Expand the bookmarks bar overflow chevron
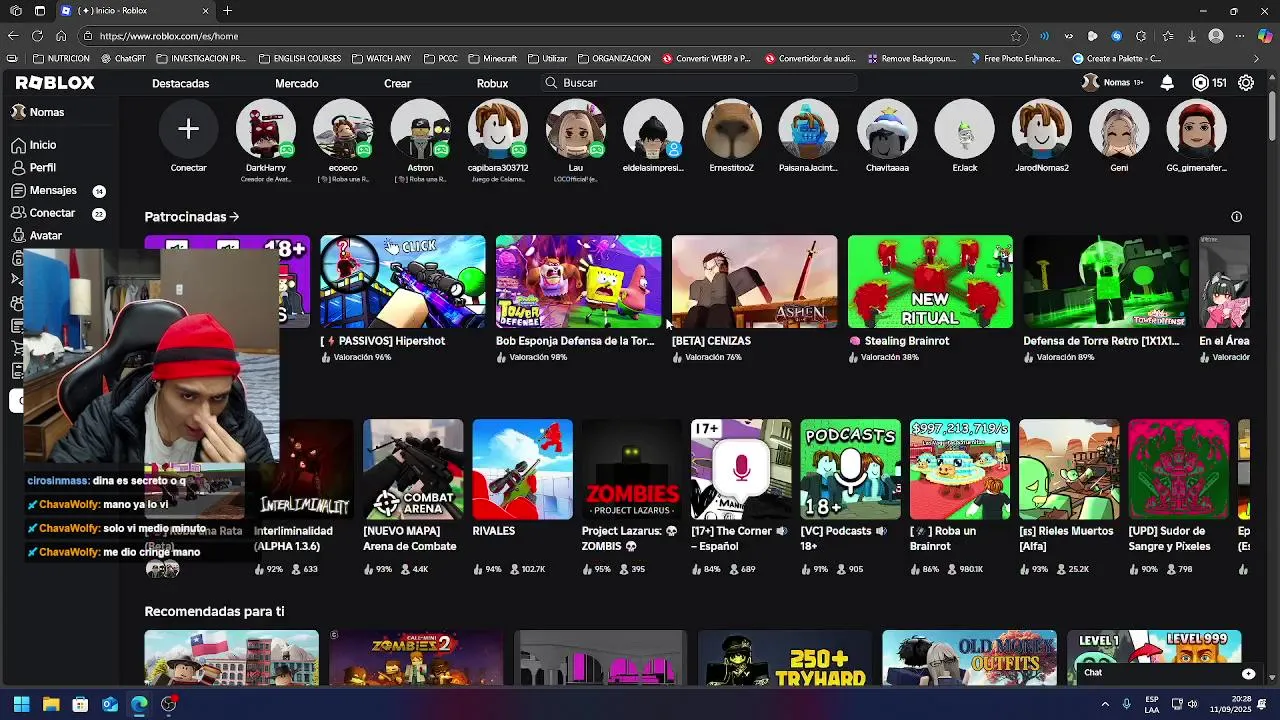The height and width of the screenshot is (720, 1280). [x=1257, y=58]
